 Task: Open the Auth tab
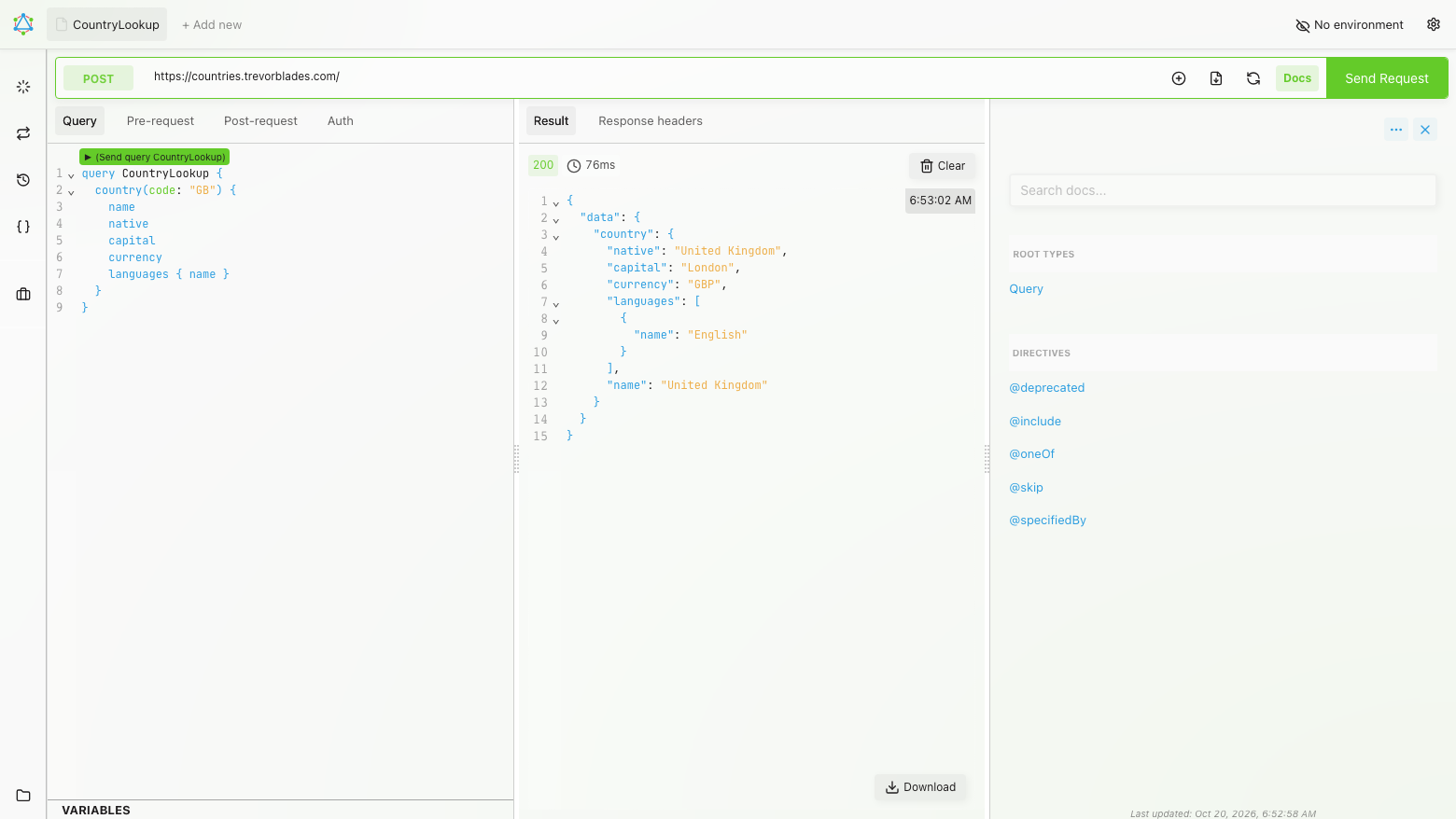click(x=341, y=121)
